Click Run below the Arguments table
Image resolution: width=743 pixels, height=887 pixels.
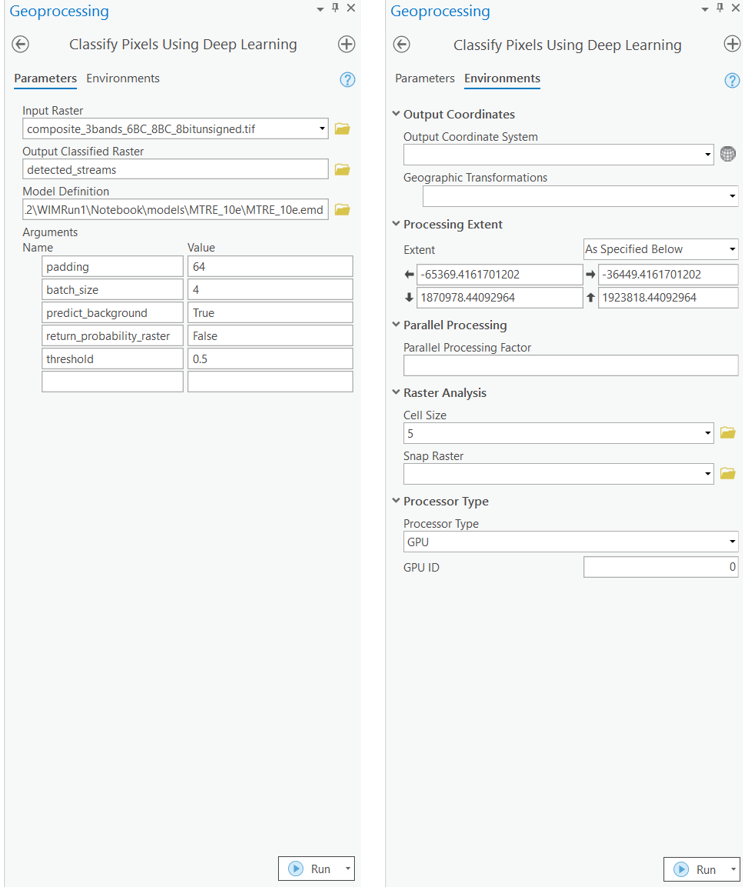(x=311, y=869)
